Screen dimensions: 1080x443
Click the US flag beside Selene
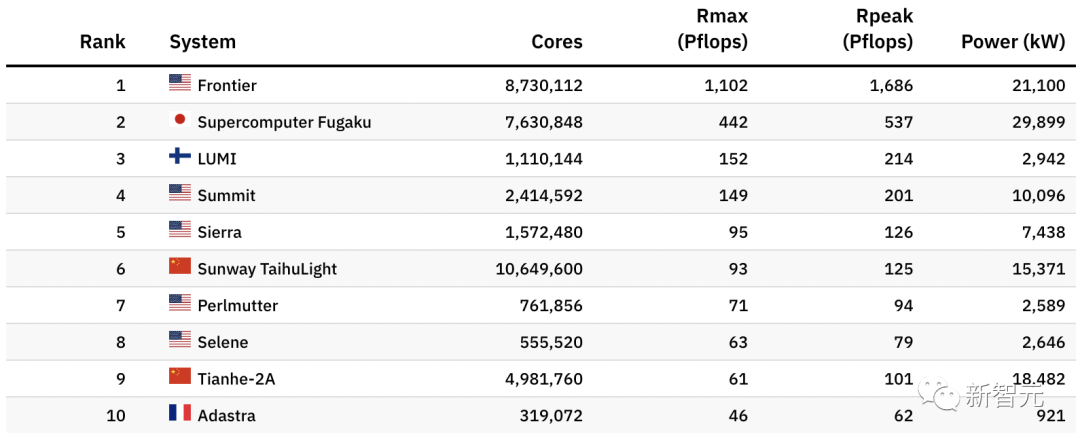click(x=180, y=340)
